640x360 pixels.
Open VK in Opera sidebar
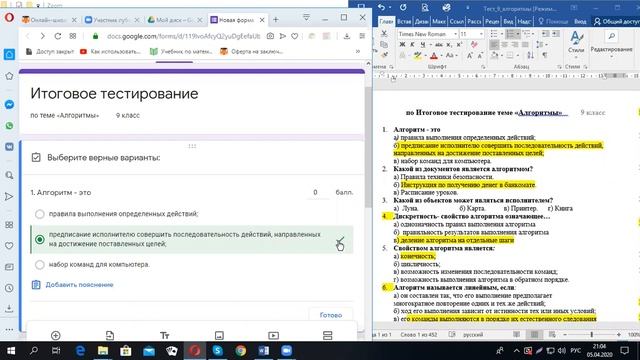(x=9, y=147)
